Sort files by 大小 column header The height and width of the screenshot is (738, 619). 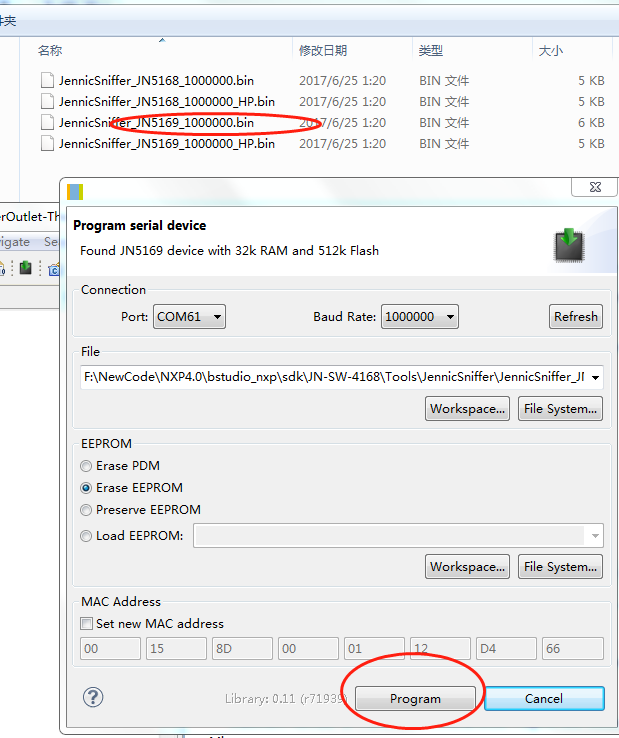(550, 50)
